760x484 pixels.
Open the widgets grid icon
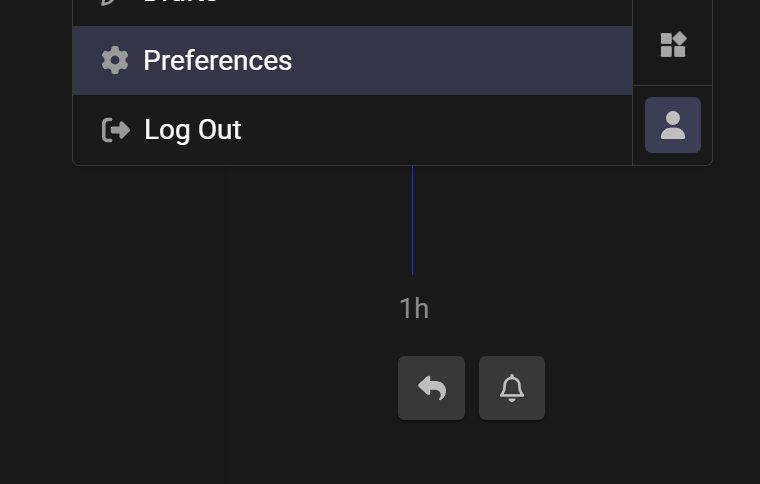click(673, 45)
